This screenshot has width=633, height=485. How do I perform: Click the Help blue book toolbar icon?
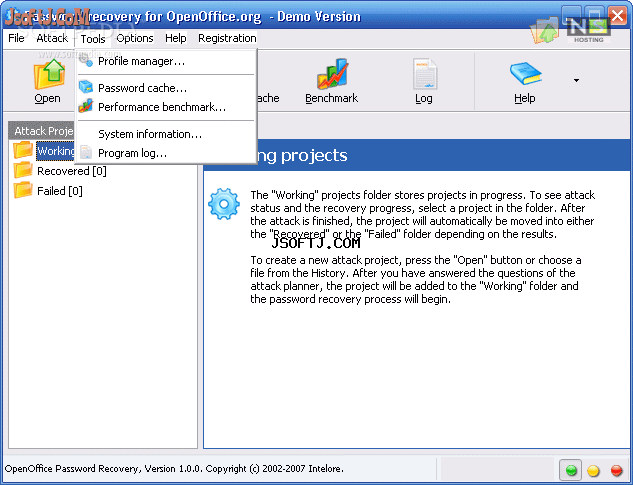tap(525, 73)
